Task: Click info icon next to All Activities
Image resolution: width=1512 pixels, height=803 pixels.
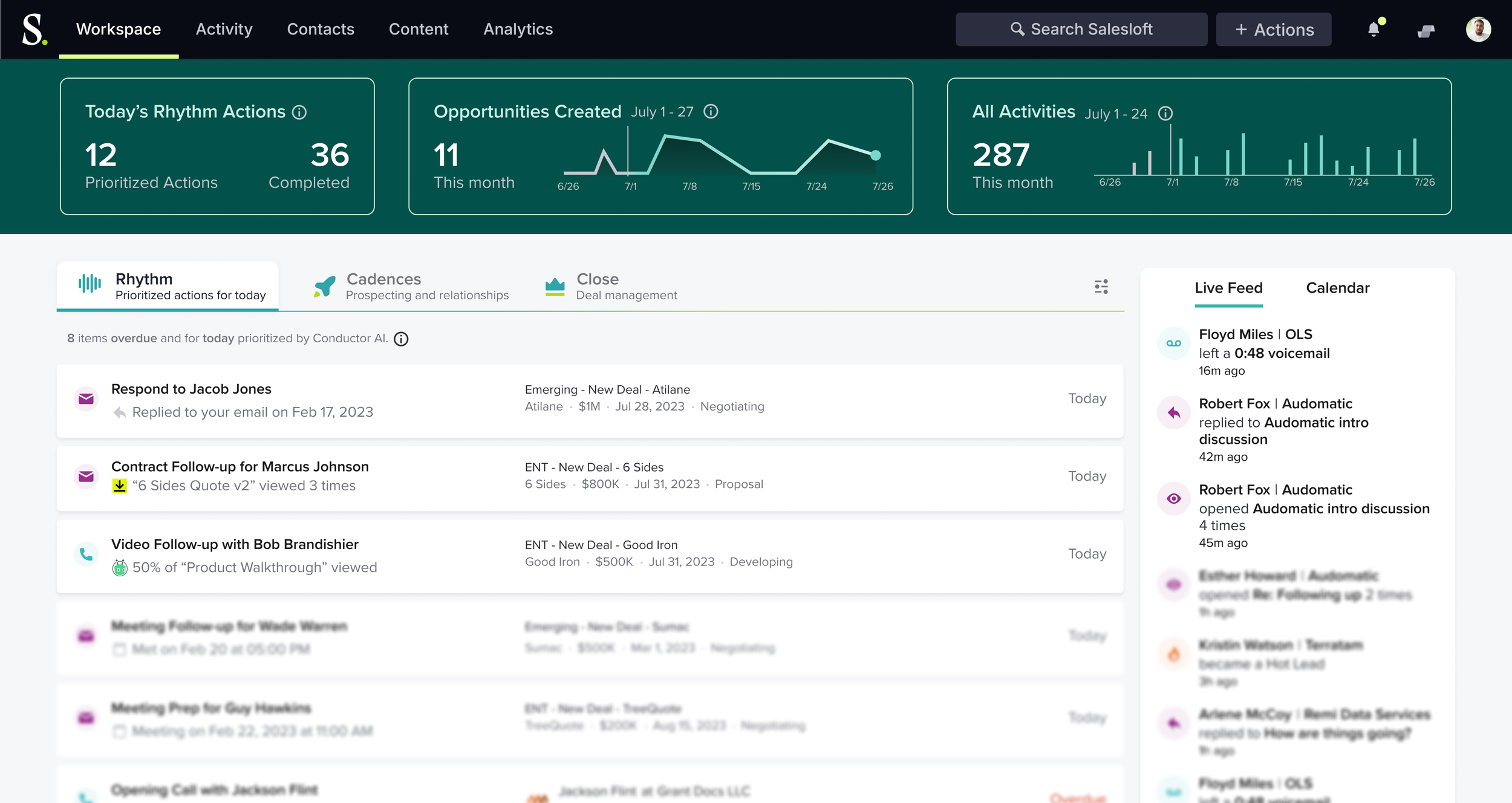Action: click(x=1165, y=114)
